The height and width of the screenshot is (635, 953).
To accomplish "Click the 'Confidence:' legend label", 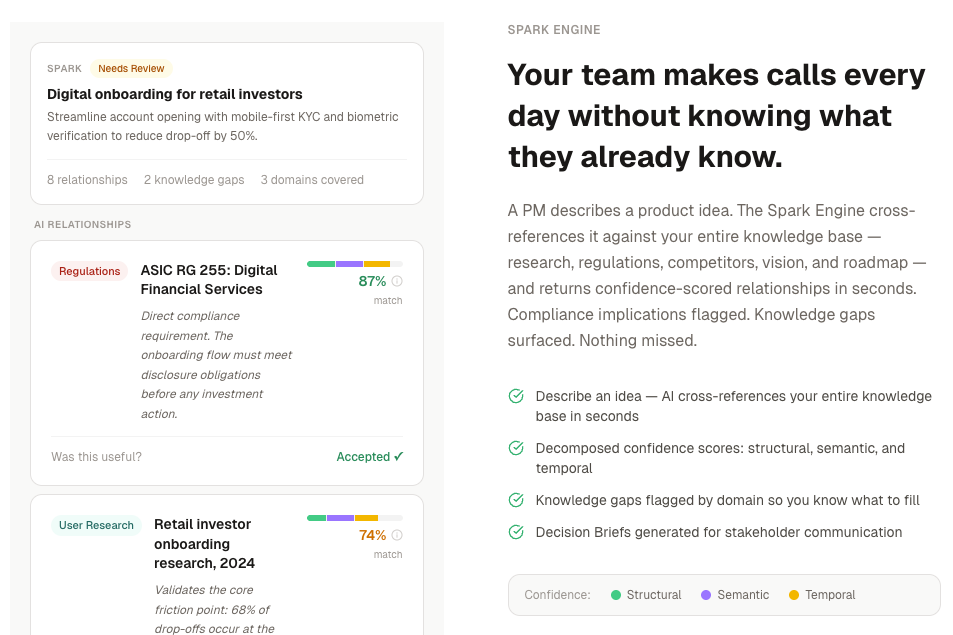I will (557, 595).
